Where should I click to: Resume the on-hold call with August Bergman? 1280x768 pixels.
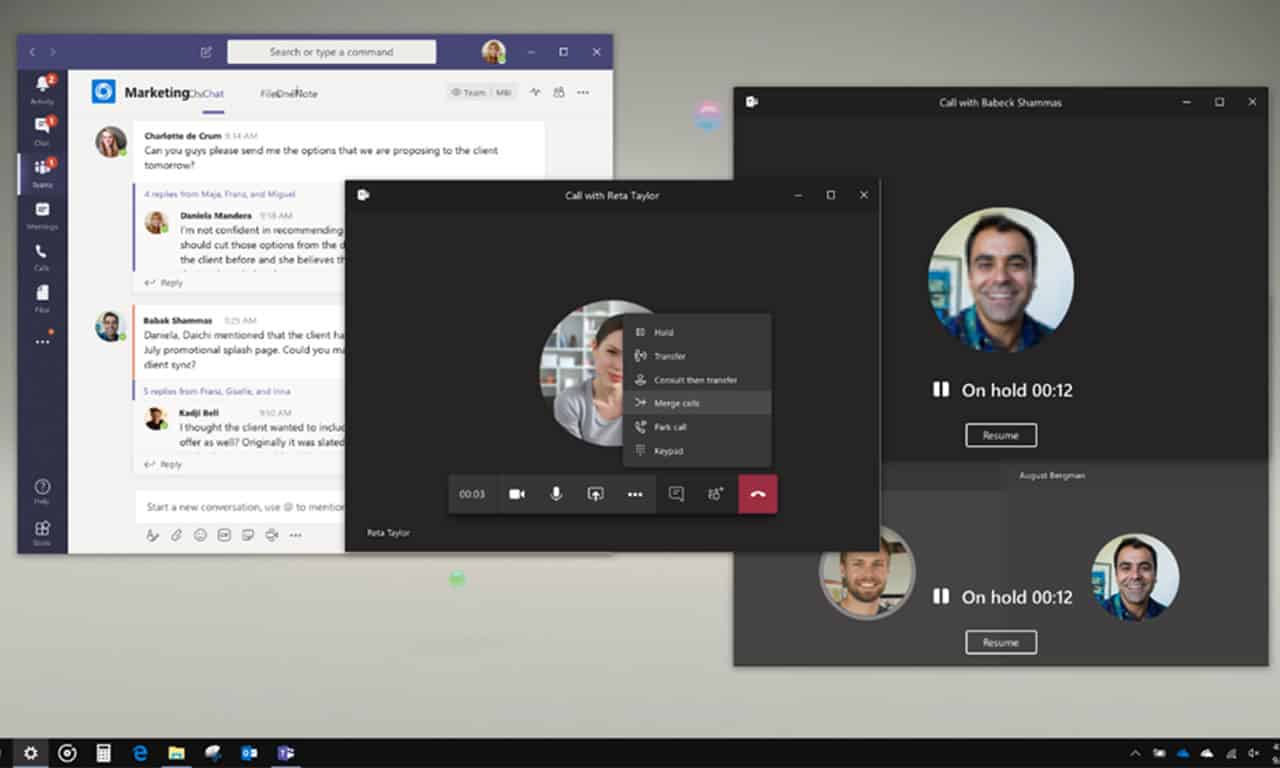click(1001, 642)
